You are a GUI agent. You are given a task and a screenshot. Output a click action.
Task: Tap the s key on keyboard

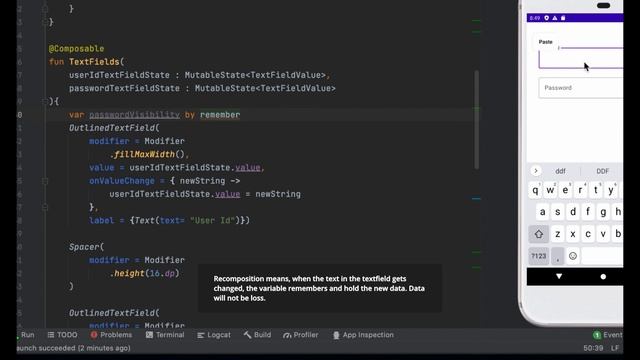[x=558, y=212]
